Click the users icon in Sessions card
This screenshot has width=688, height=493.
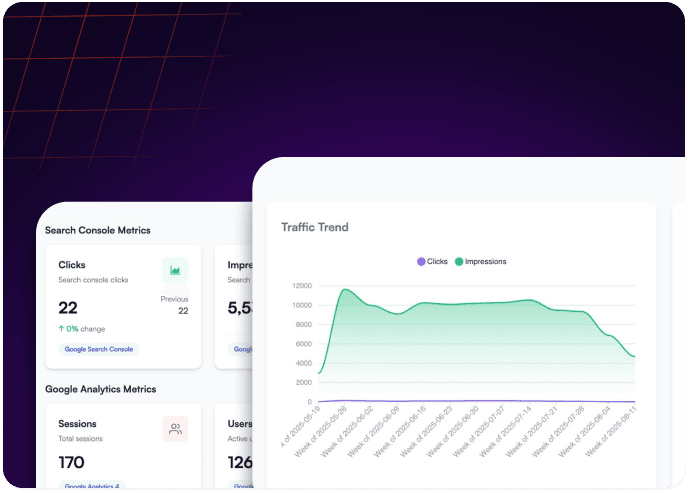click(175, 429)
